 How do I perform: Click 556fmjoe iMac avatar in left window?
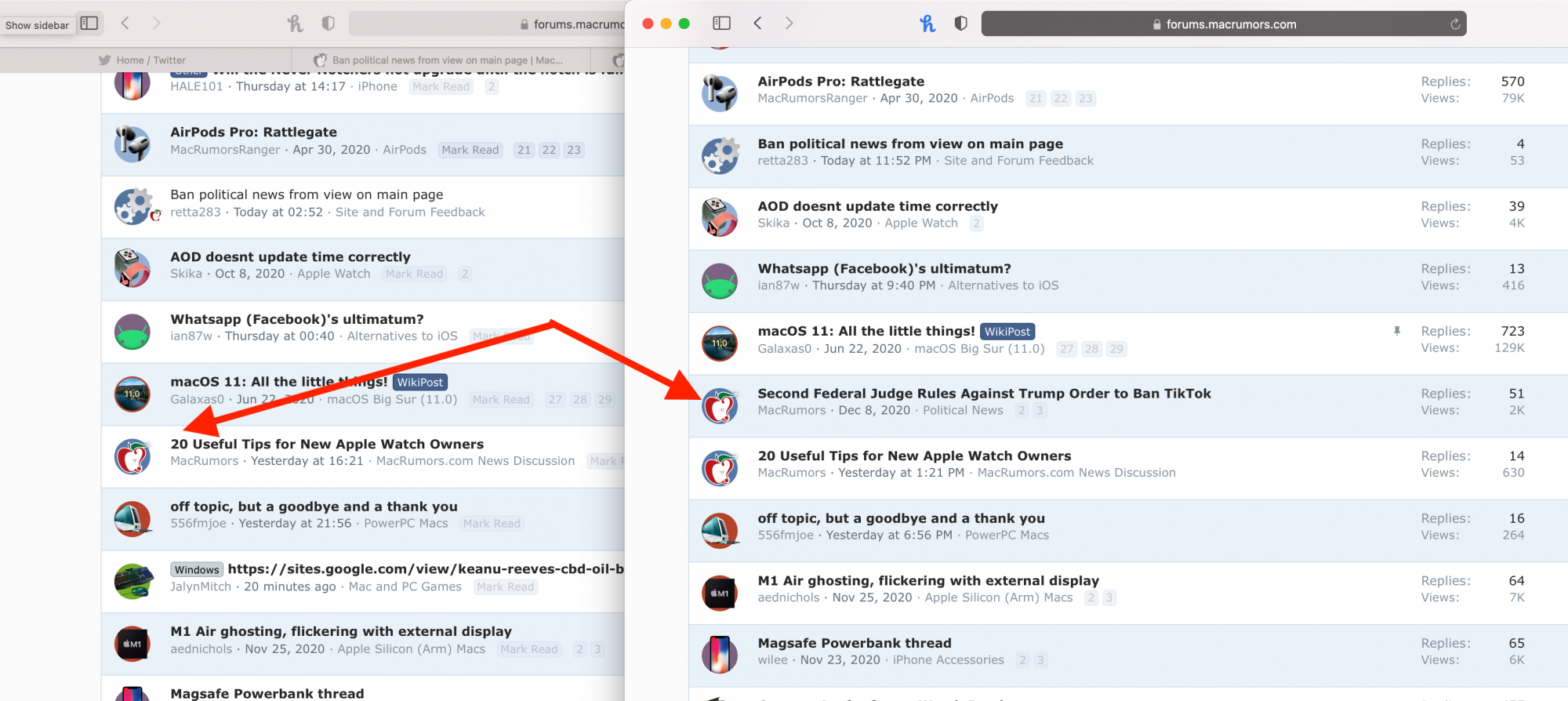(x=132, y=519)
